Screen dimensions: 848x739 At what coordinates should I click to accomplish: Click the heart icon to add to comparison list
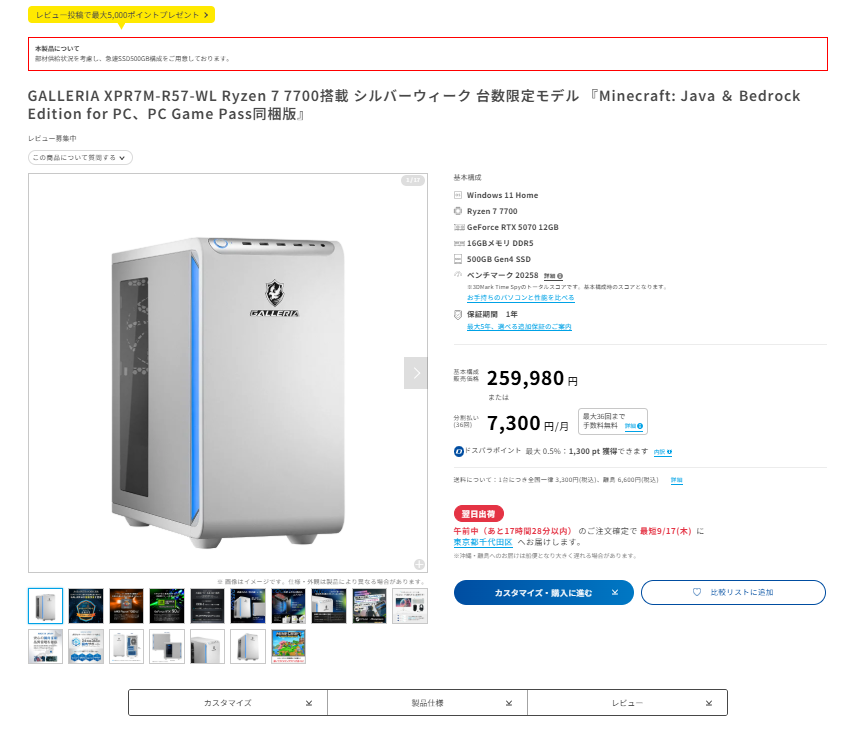tap(697, 592)
